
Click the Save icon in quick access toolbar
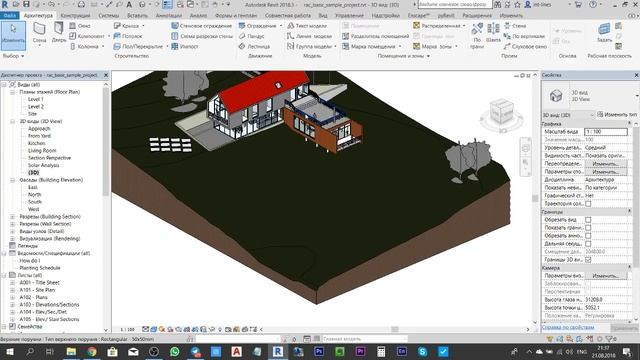coord(26,4)
